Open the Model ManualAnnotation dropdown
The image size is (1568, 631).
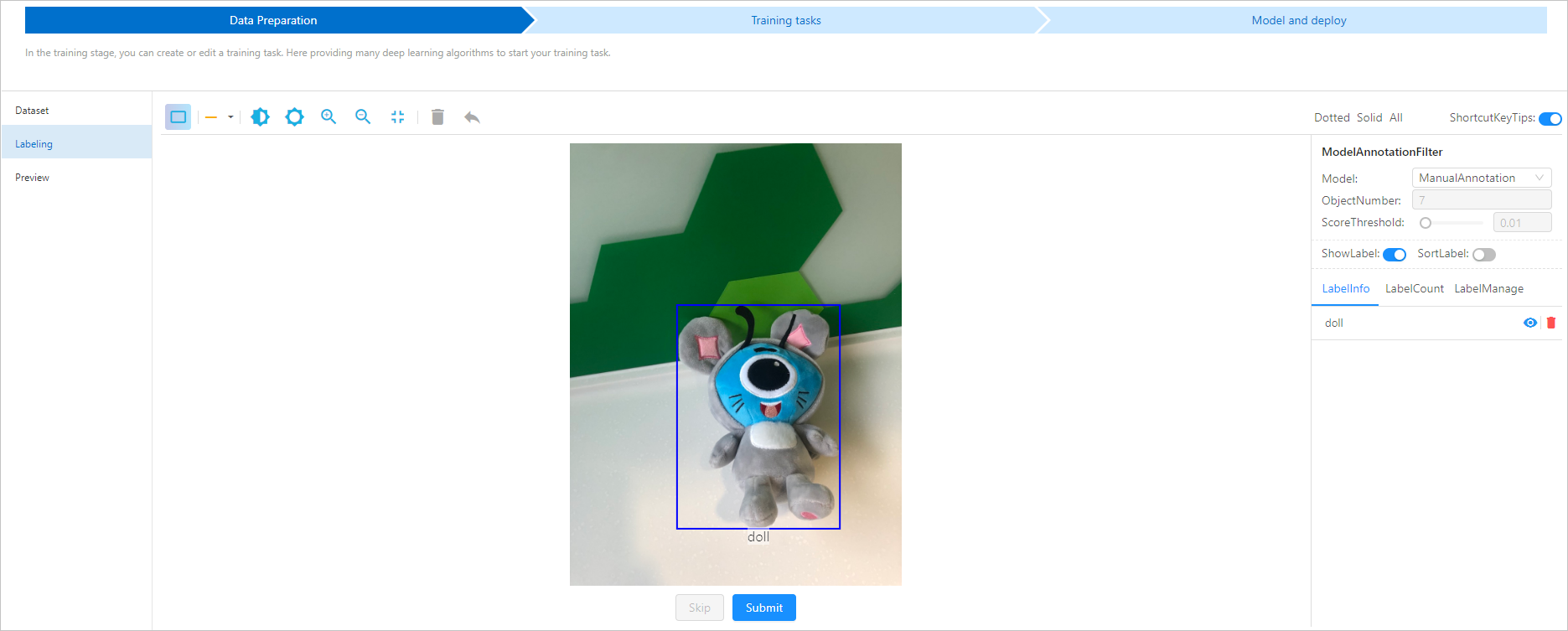(1482, 178)
